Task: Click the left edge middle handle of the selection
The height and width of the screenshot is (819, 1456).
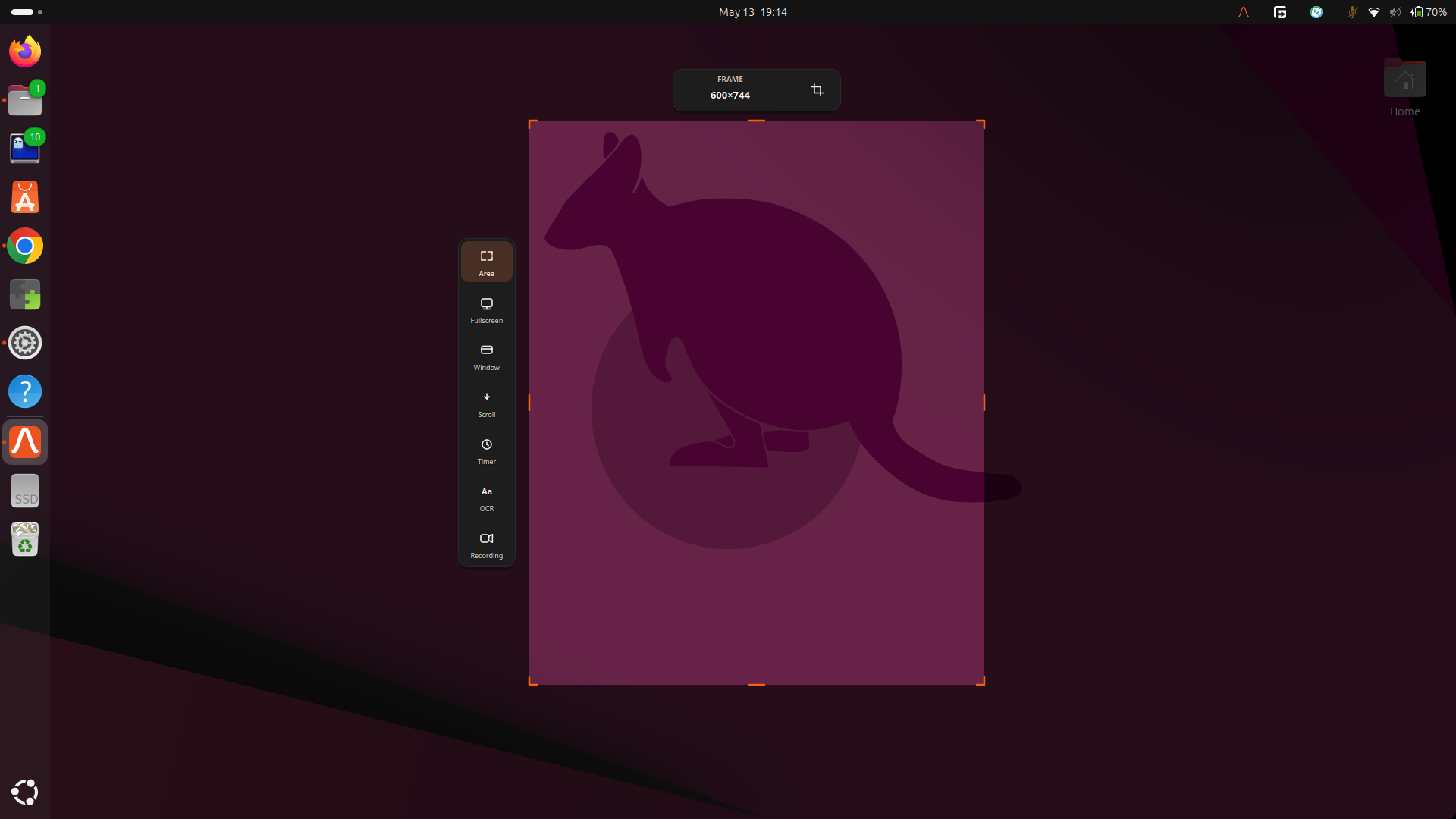Action: (x=529, y=403)
